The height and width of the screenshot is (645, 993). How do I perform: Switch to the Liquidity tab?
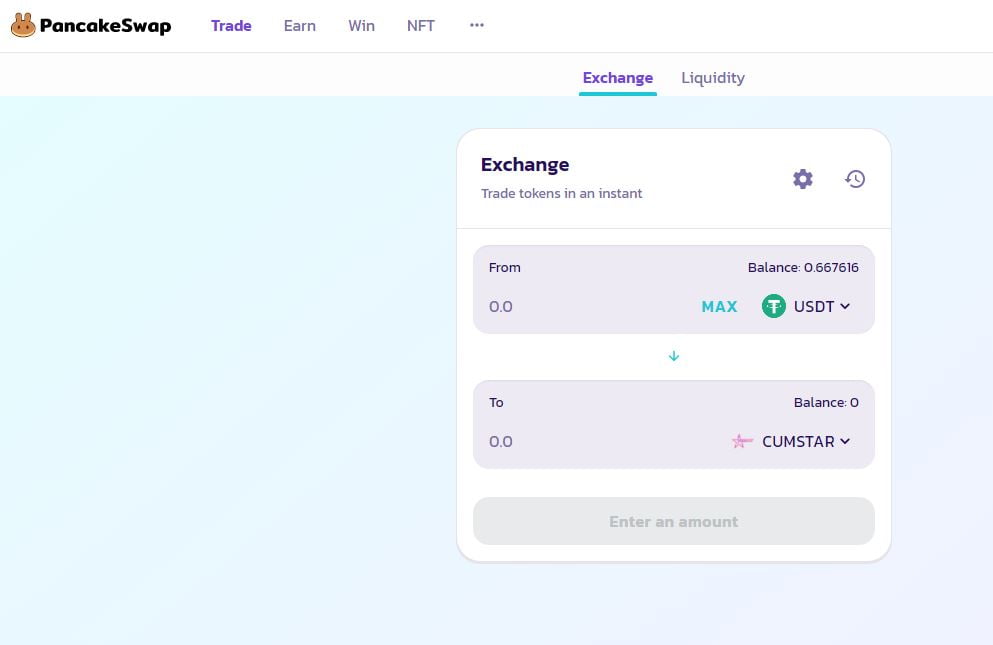712,78
